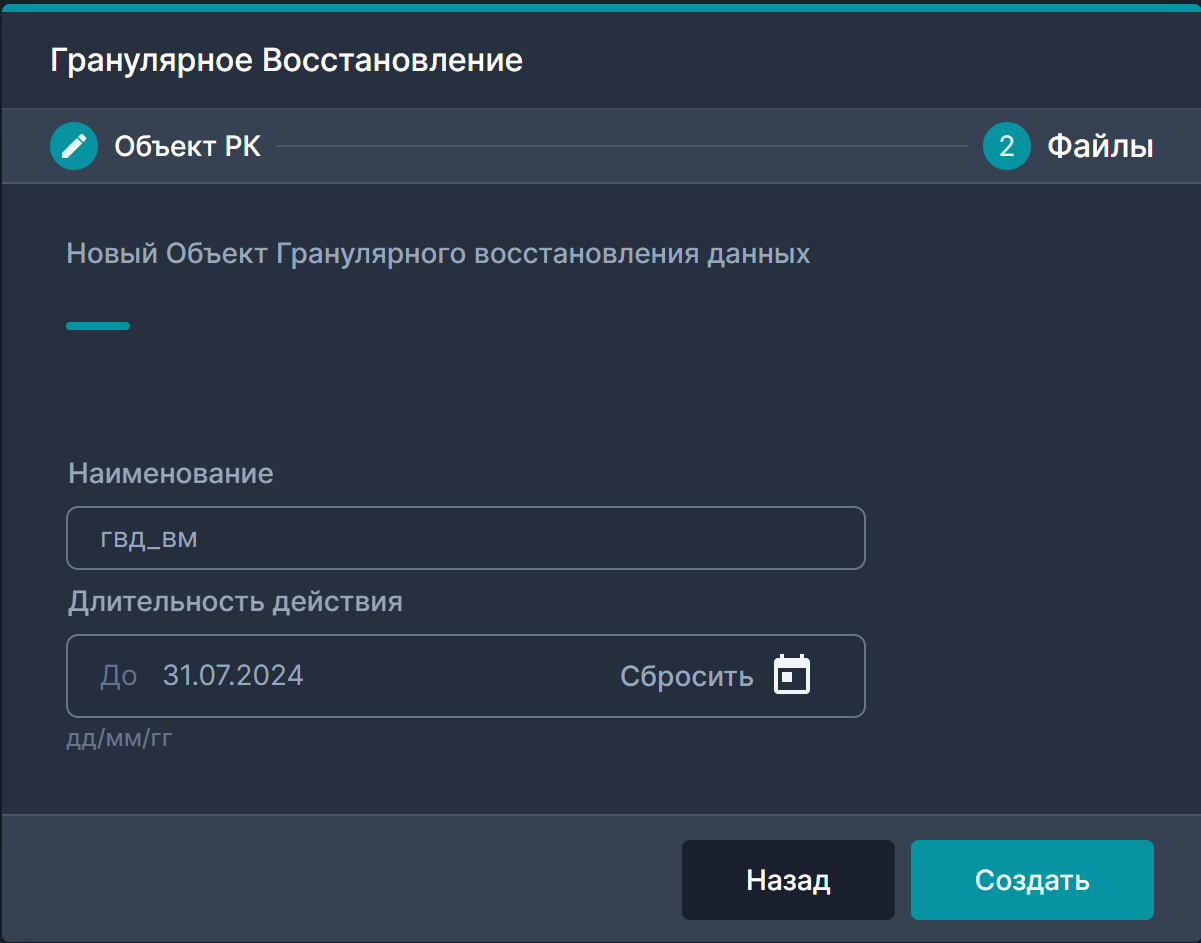Click the Сбросить link to reset date
Image resolution: width=1201 pixels, height=943 pixels.
coord(686,675)
